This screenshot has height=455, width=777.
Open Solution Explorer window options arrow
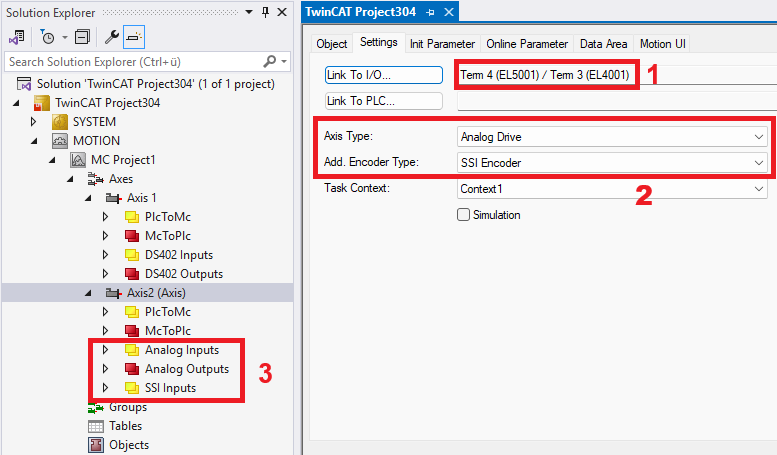tap(249, 12)
